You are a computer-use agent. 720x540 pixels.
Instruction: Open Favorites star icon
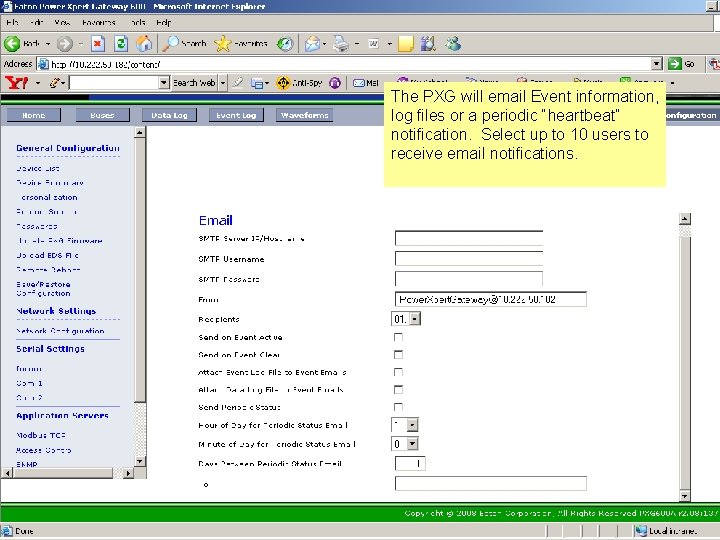point(223,44)
